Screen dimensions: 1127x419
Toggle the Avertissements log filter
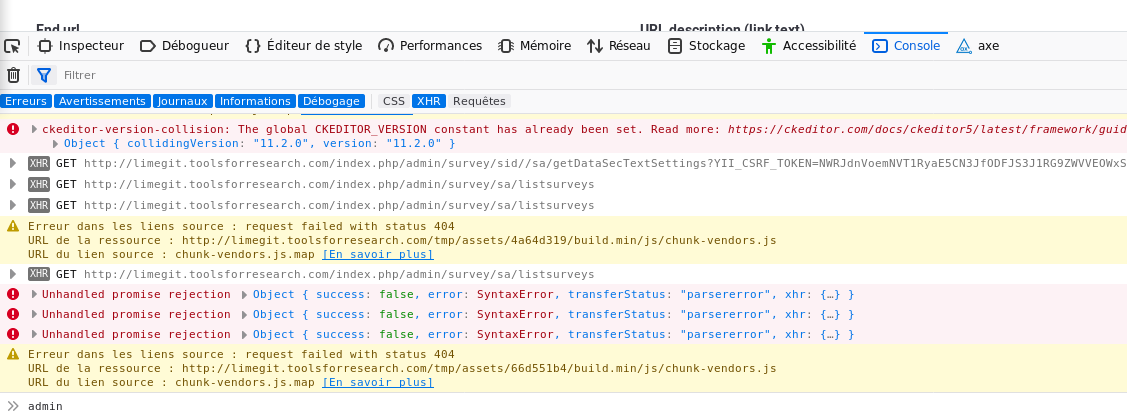[x=102, y=101]
